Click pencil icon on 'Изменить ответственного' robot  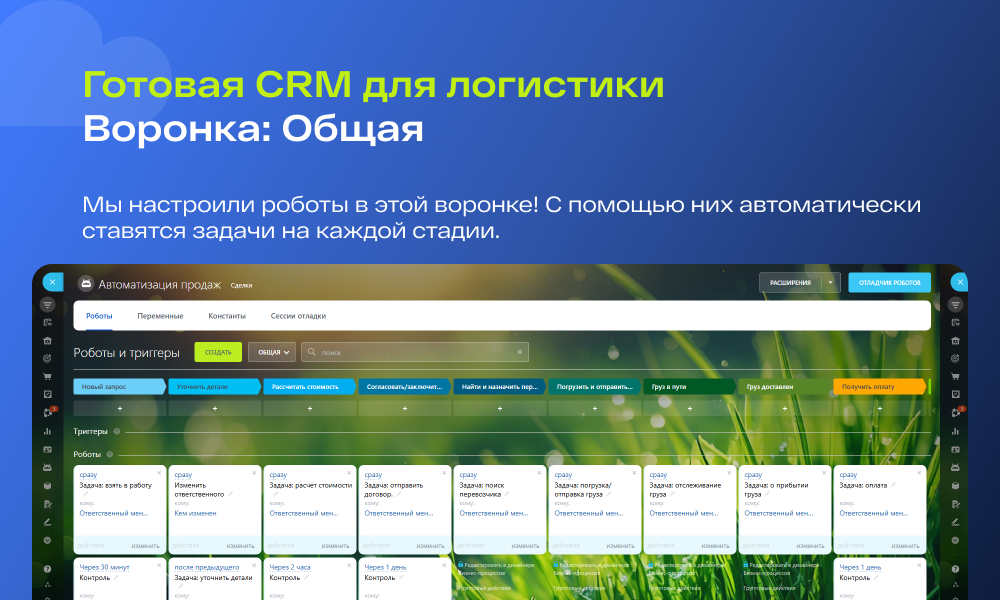point(230,494)
